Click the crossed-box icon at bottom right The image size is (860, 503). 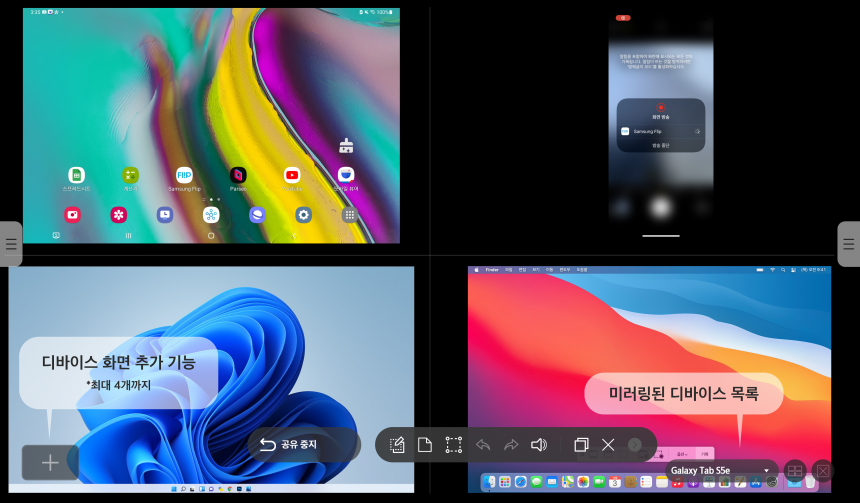click(x=823, y=471)
